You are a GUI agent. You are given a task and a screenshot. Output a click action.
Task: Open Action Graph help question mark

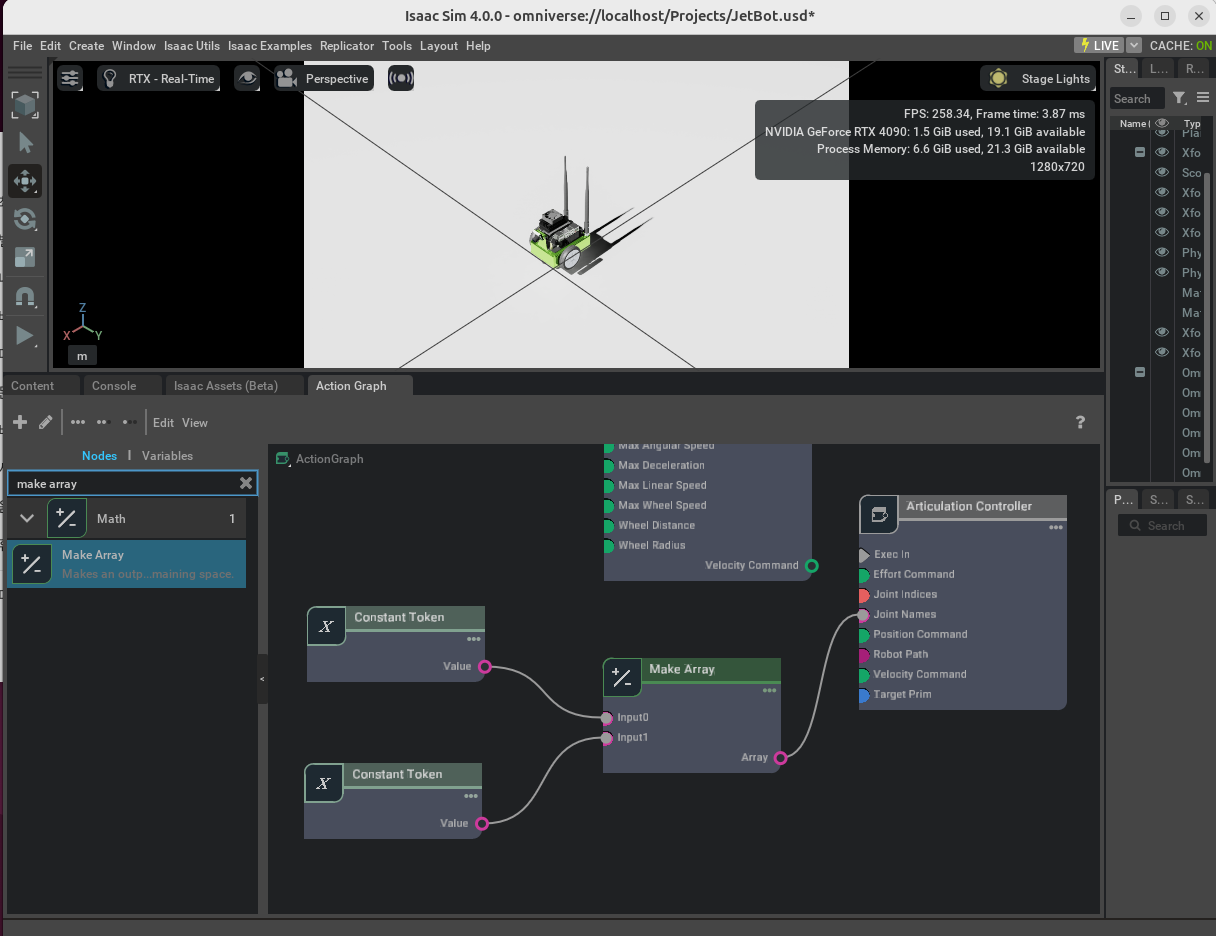tap(1080, 422)
